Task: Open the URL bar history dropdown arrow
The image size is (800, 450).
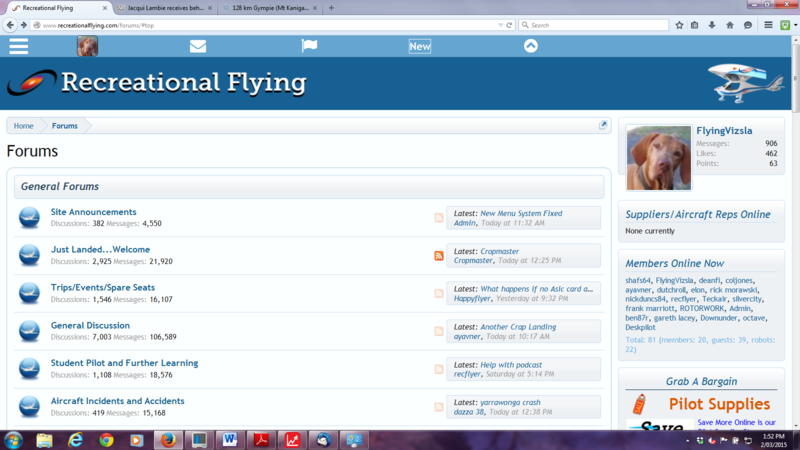Action: tap(500, 25)
